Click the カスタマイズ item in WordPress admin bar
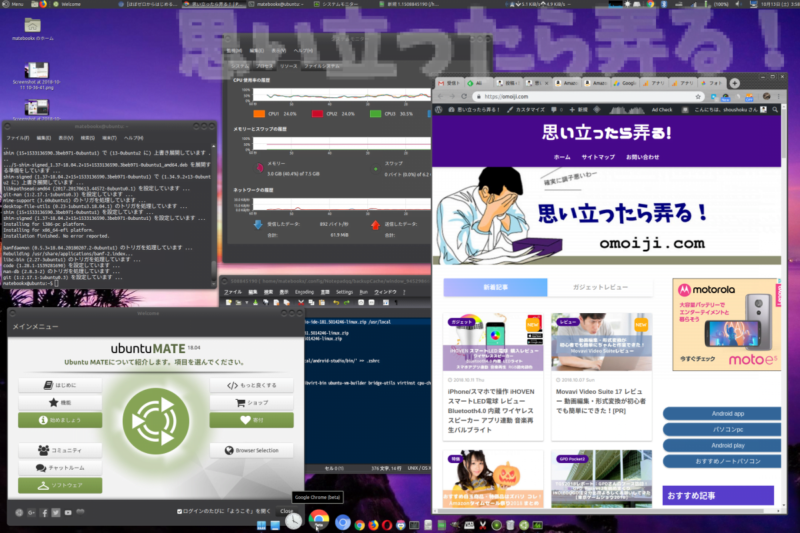This screenshot has width=800, height=533. (x=526, y=110)
